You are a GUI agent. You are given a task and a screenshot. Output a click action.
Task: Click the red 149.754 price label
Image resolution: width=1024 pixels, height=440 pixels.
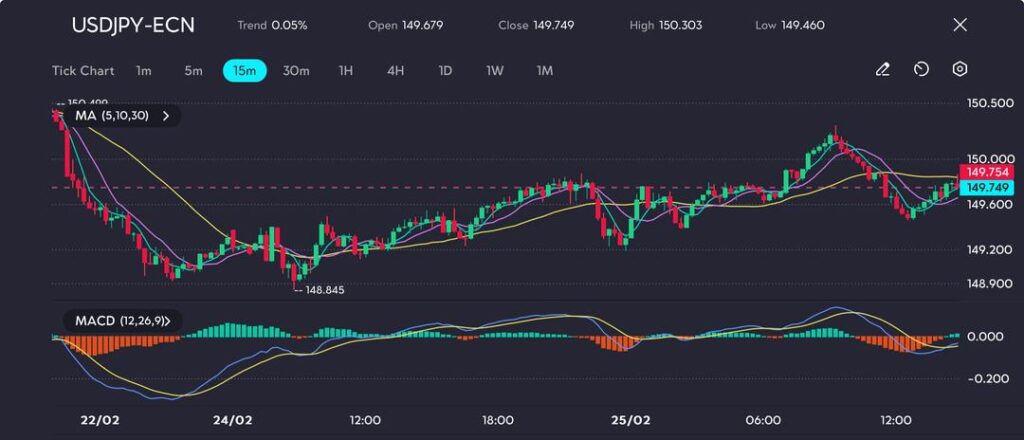pyautogui.click(x=985, y=172)
